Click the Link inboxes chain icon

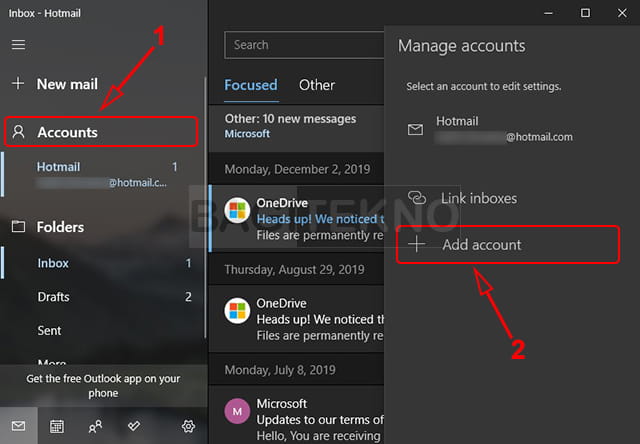417,198
